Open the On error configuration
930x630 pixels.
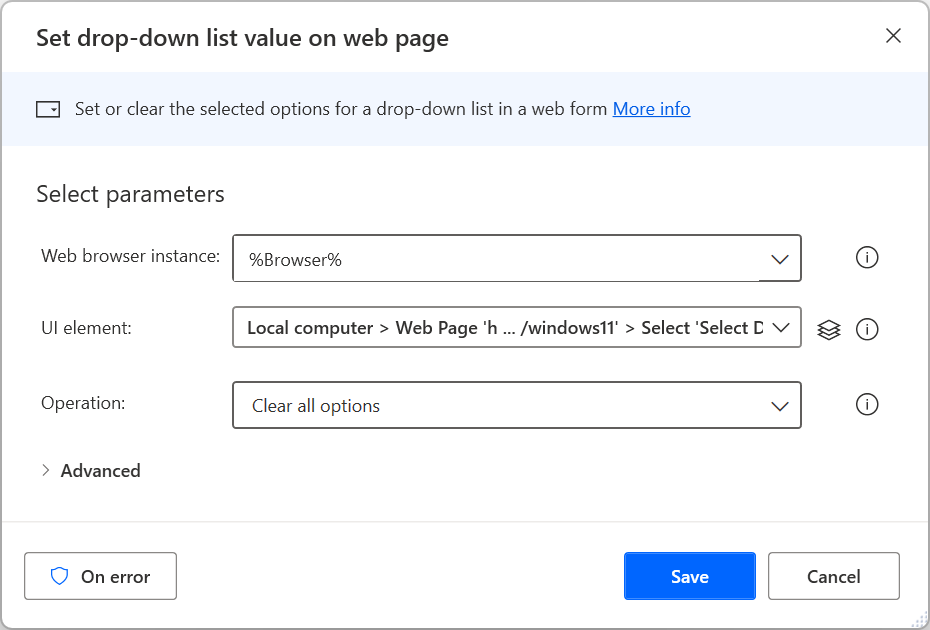coord(100,575)
